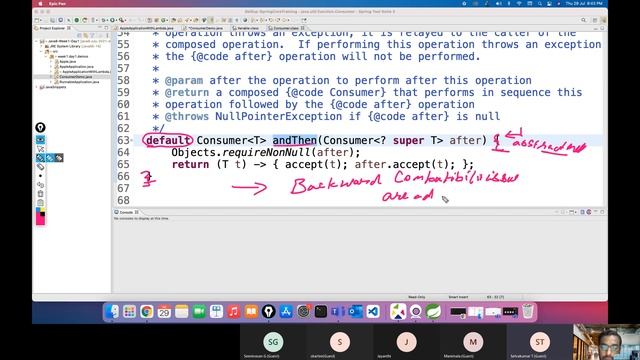Open Microsoft Teams from the Dock
Viewport: 640px width, 360px height.
(338, 312)
